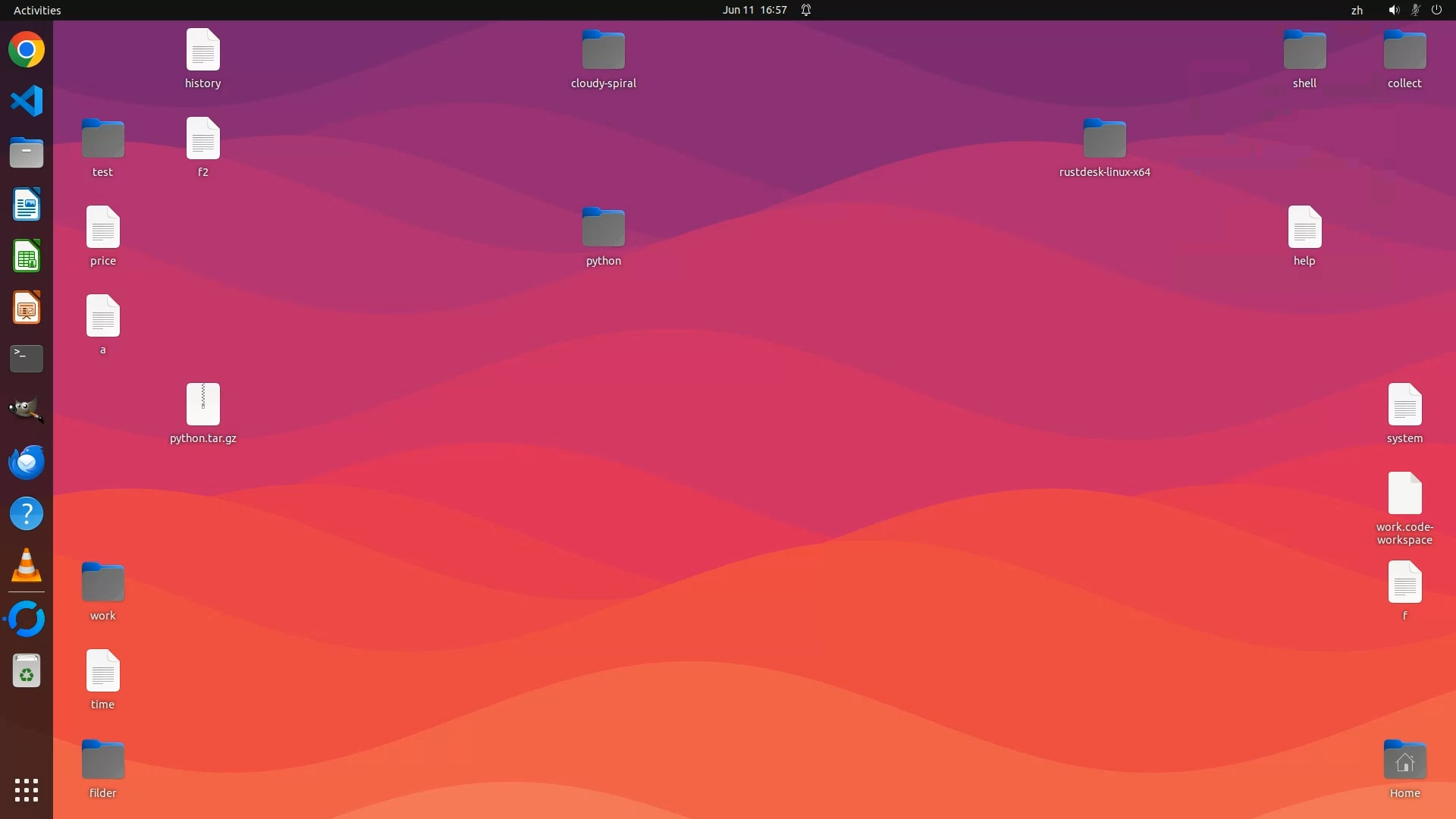This screenshot has width=1456, height=819.
Task: Launch LibreOffice Writer from the dock
Action: point(27,205)
